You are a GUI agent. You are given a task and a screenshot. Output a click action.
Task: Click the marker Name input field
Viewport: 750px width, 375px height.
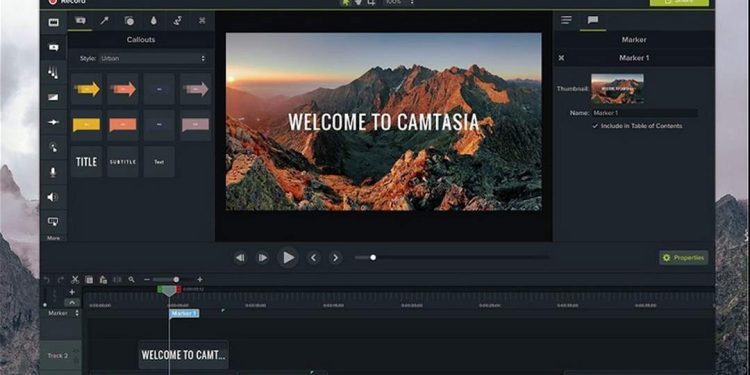pos(645,113)
